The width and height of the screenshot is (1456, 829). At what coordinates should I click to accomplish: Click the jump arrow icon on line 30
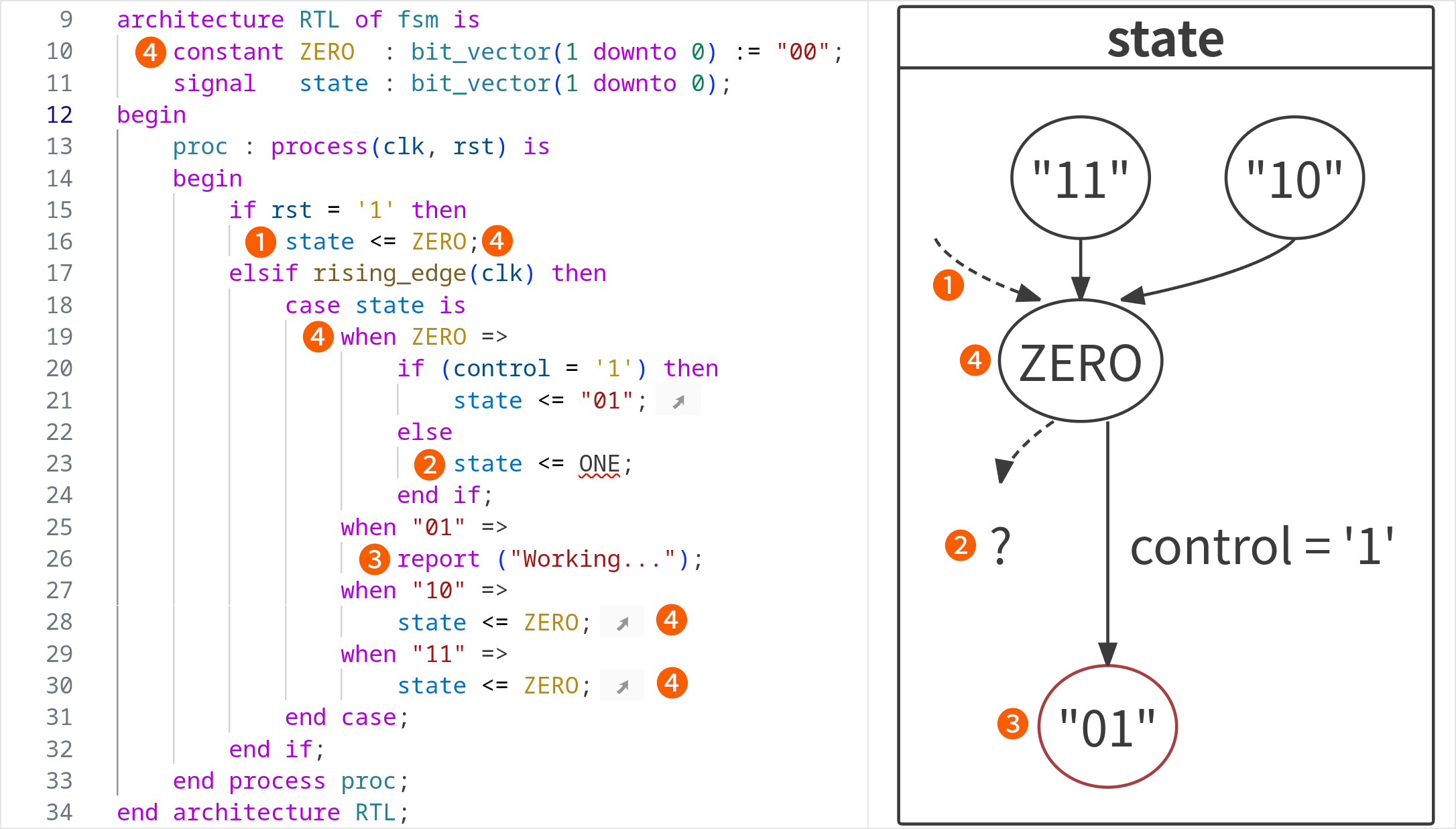pyautogui.click(x=623, y=686)
